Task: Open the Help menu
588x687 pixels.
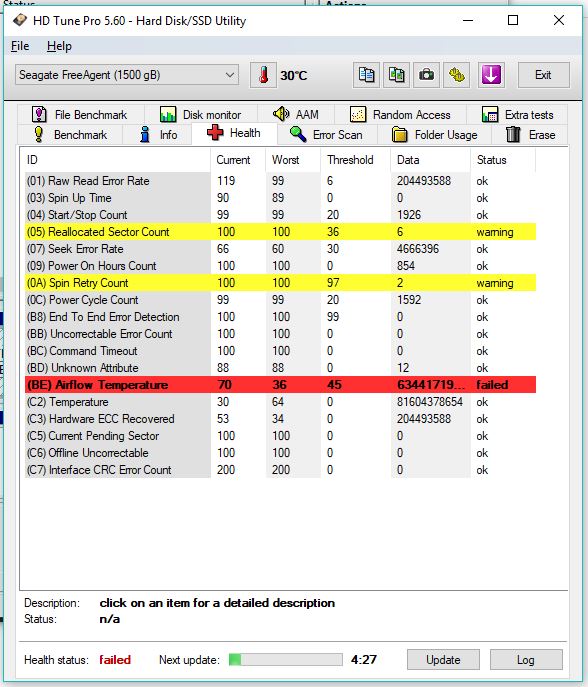Action: pos(59,46)
